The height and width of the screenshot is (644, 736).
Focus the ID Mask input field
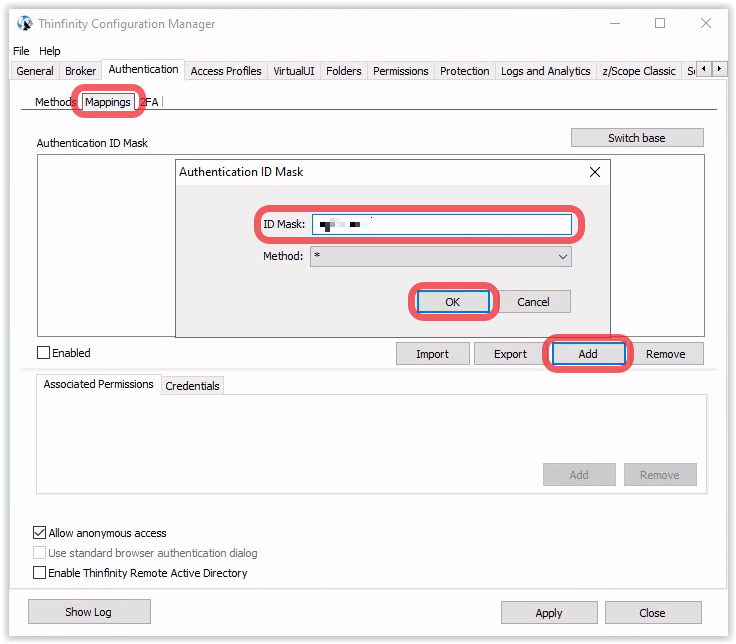[x=442, y=224]
